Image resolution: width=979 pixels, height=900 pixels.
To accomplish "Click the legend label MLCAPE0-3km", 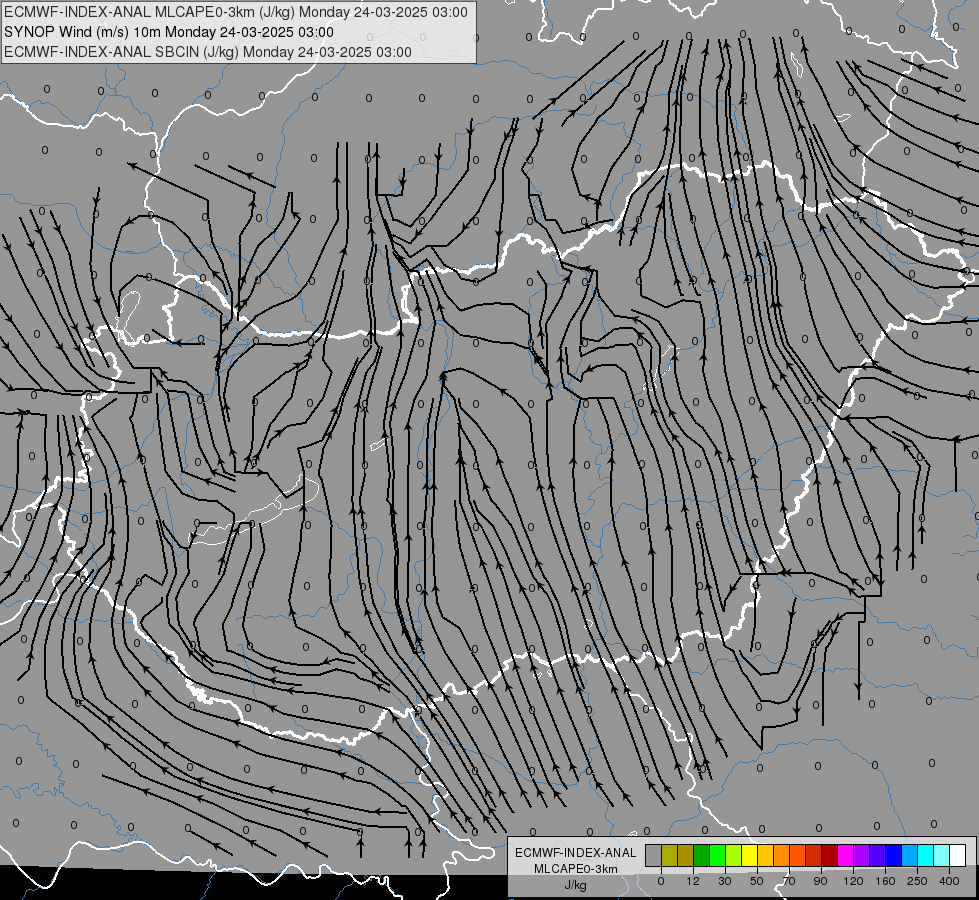I will 576,869.
